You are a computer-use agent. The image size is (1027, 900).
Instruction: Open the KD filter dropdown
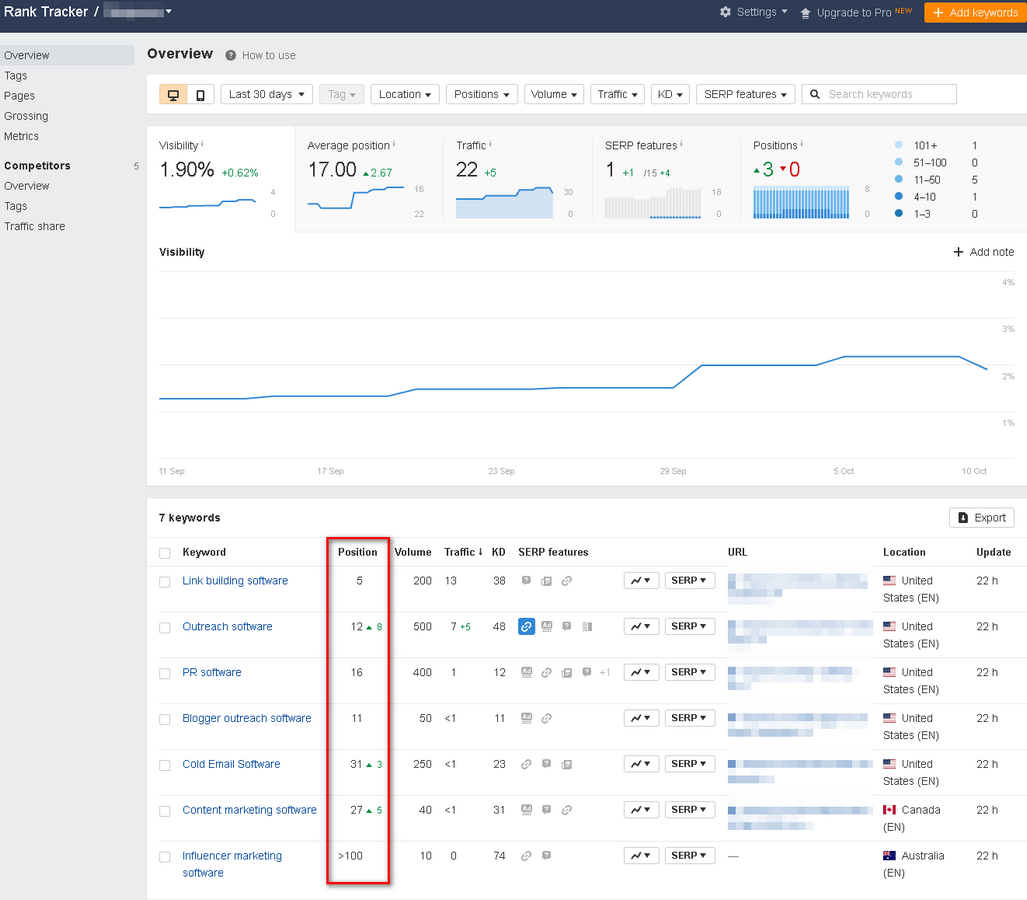670,94
